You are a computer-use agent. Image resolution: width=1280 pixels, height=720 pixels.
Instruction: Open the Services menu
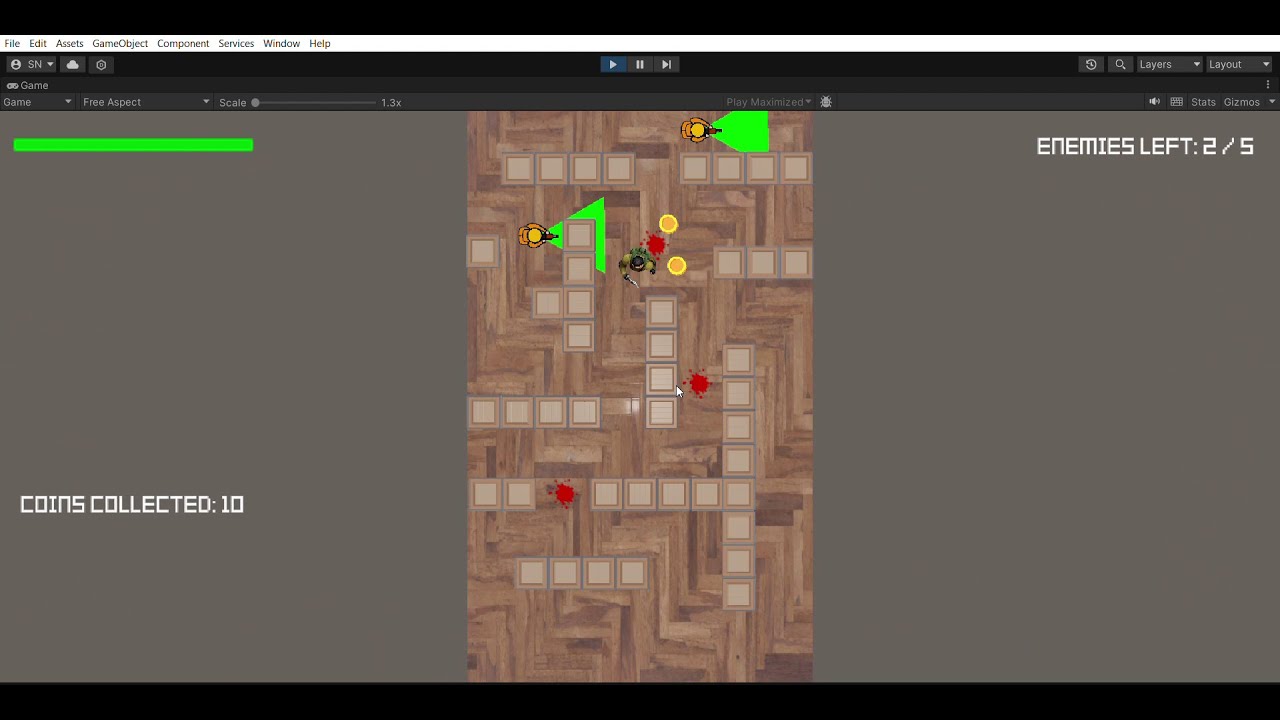(x=236, y=43)
